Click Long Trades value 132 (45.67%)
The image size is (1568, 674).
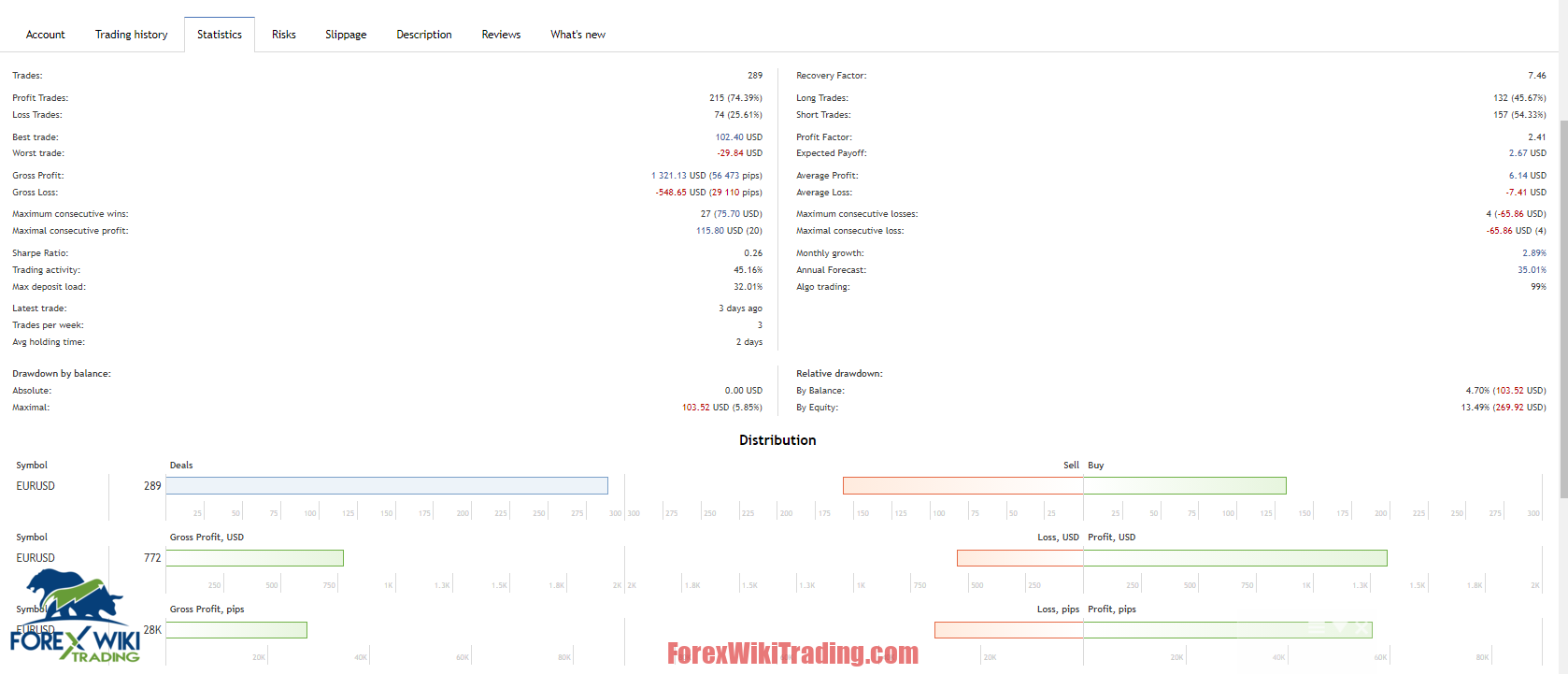click(x=1519, y=98)
